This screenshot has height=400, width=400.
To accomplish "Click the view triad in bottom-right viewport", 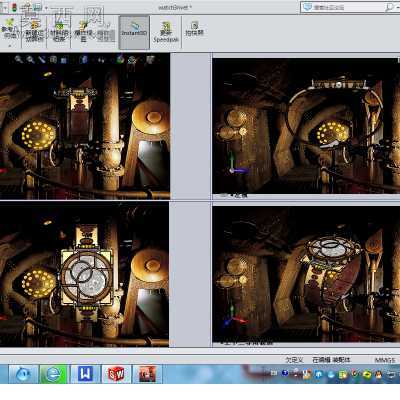I will point(235,315).
